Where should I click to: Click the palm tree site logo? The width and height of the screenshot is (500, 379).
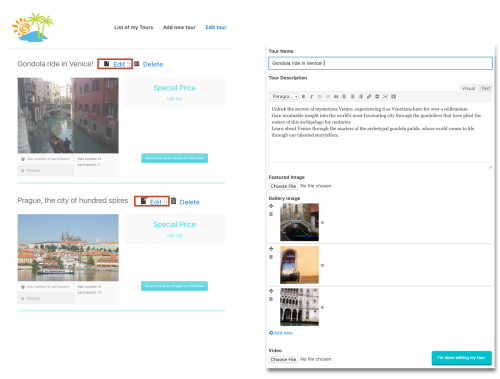point(33,27)
